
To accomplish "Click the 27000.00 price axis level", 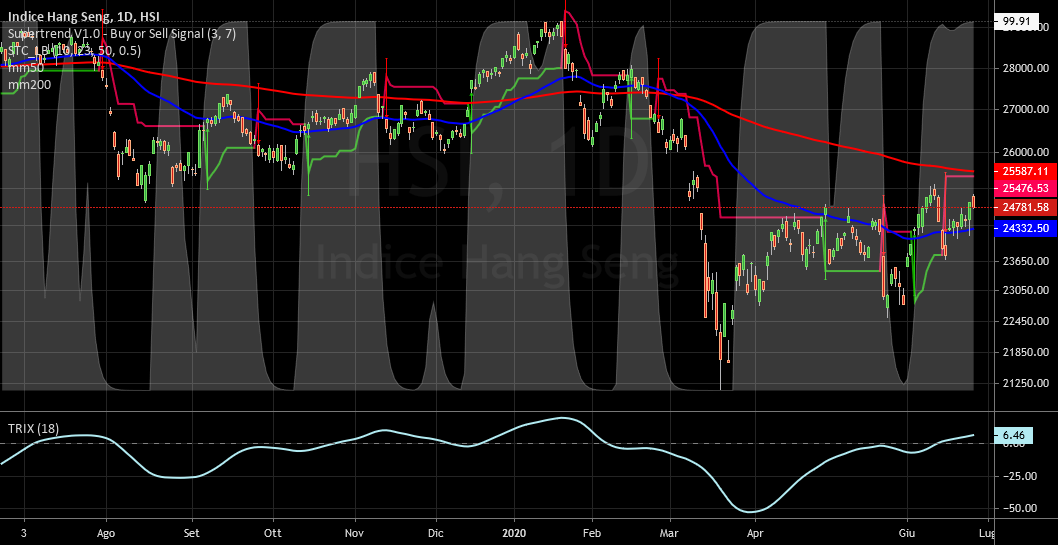I will point(1026,109).
